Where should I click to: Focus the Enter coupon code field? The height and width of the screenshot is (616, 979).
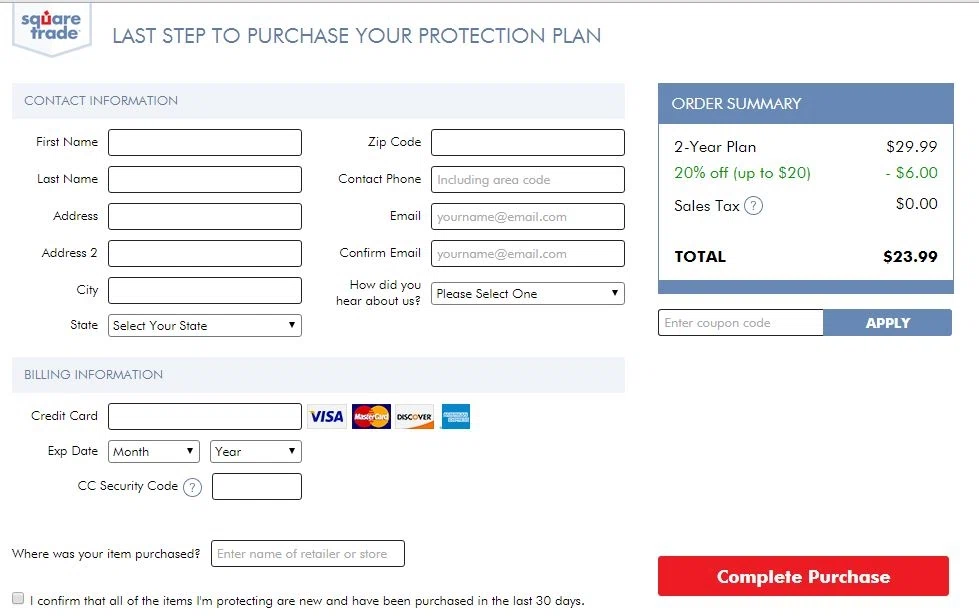point(740,323)
